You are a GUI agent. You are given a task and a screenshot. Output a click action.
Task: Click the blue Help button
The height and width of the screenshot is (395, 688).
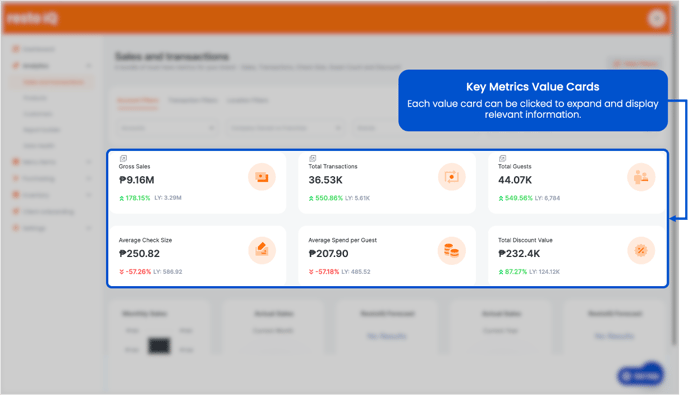pyautogui.click(x=641, y=376)
